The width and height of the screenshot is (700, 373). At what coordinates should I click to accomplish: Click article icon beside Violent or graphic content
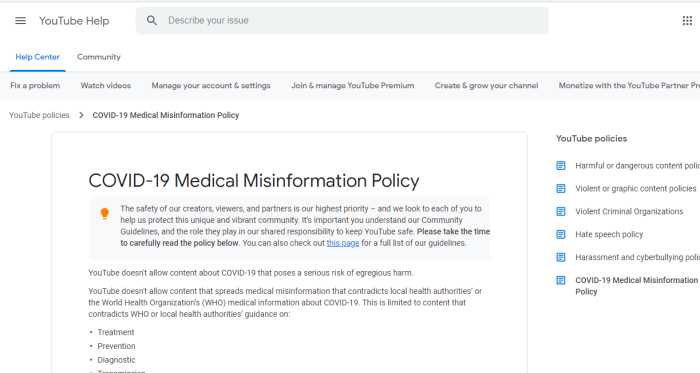561,189
